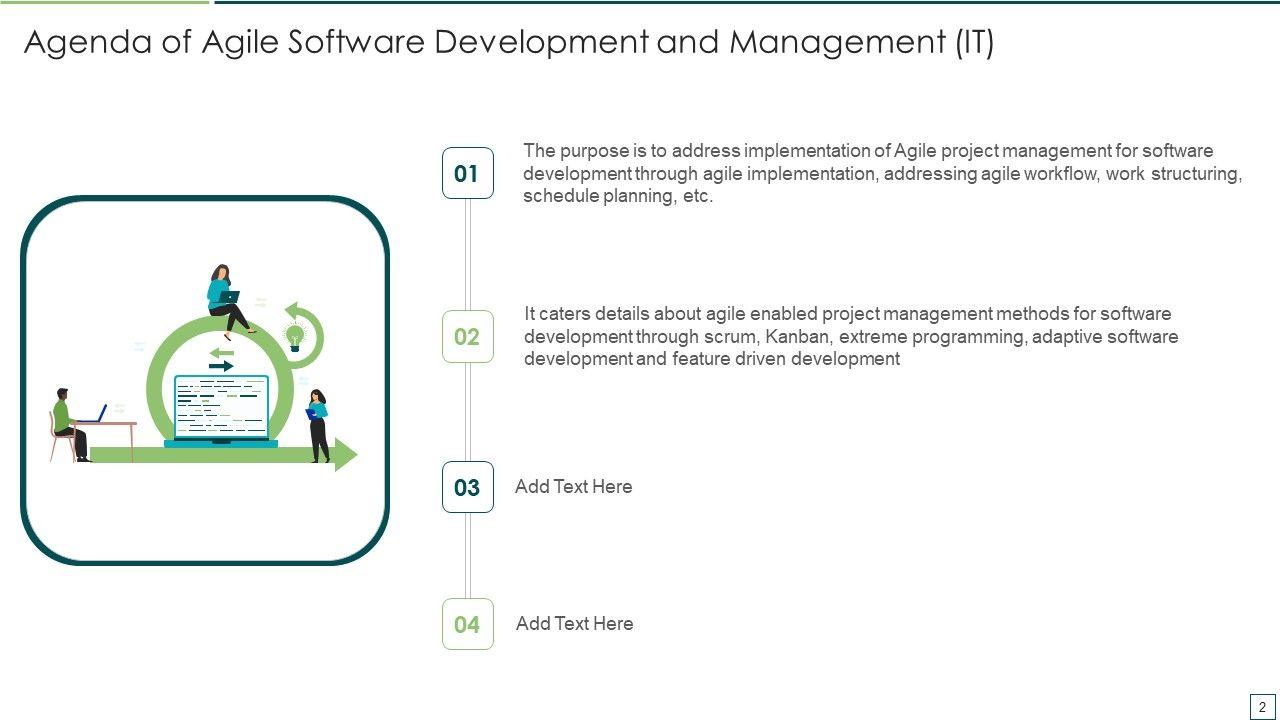Select the laptop screen graphic

[221, 407]
